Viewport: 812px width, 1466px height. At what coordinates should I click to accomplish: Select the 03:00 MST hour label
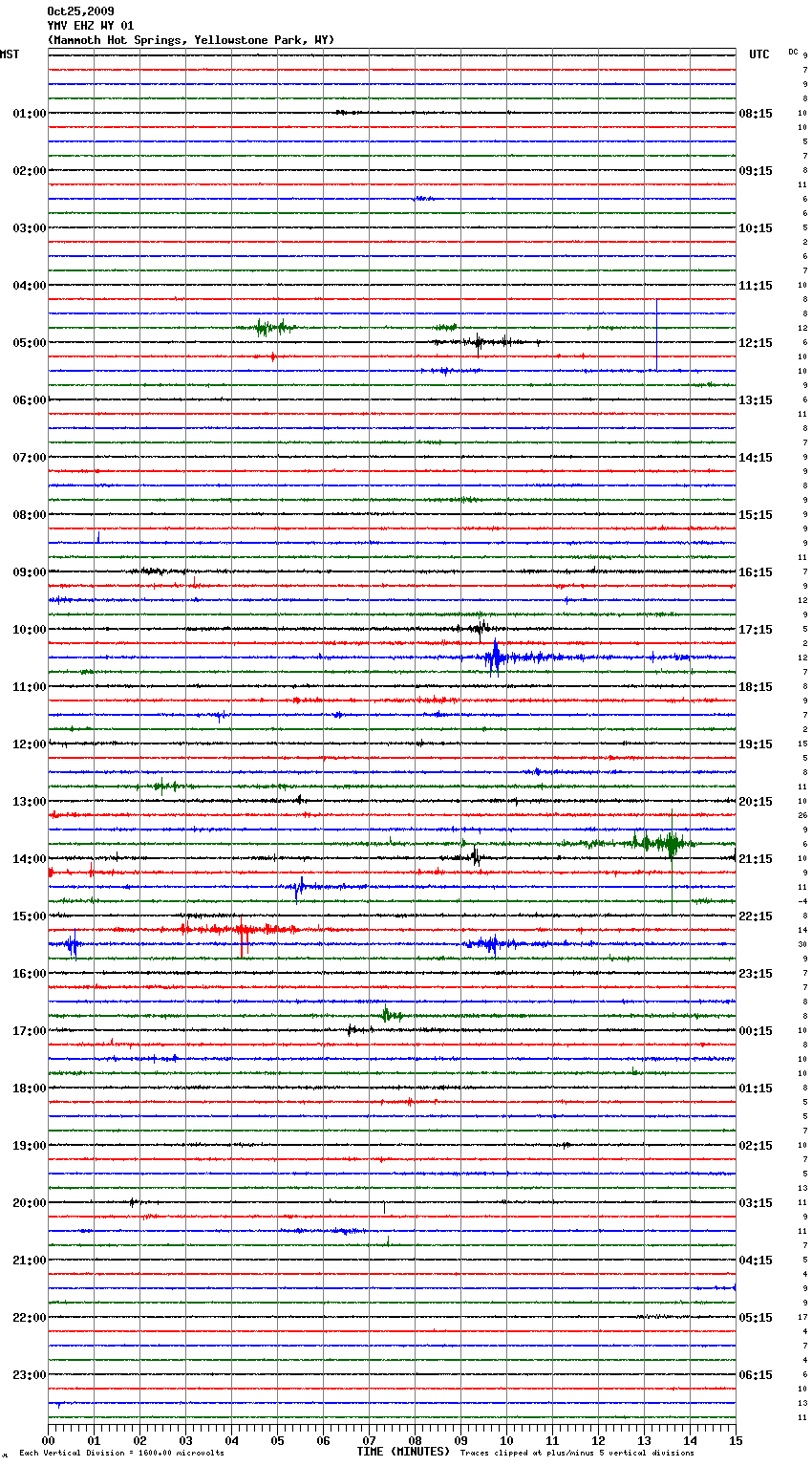[x=30, y=228]
